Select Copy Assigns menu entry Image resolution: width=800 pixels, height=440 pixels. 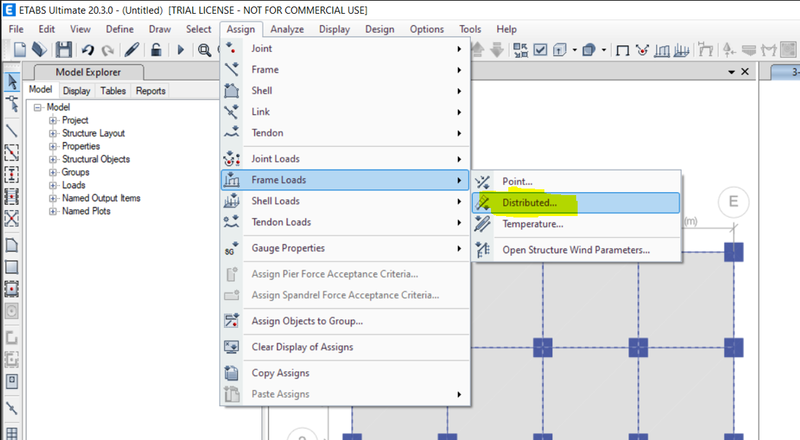point(345,373)
